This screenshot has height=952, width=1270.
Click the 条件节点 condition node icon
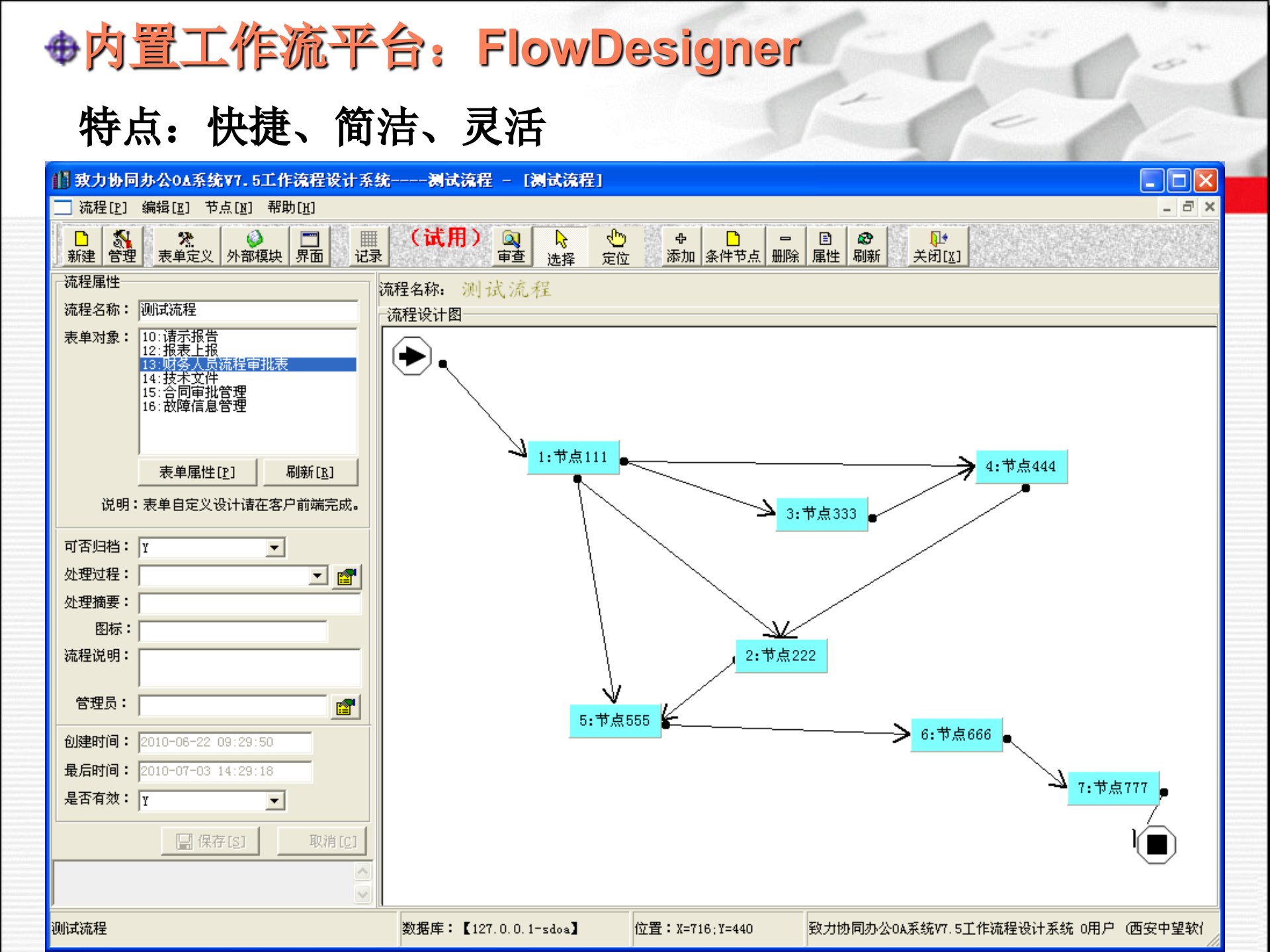[732, 246]
